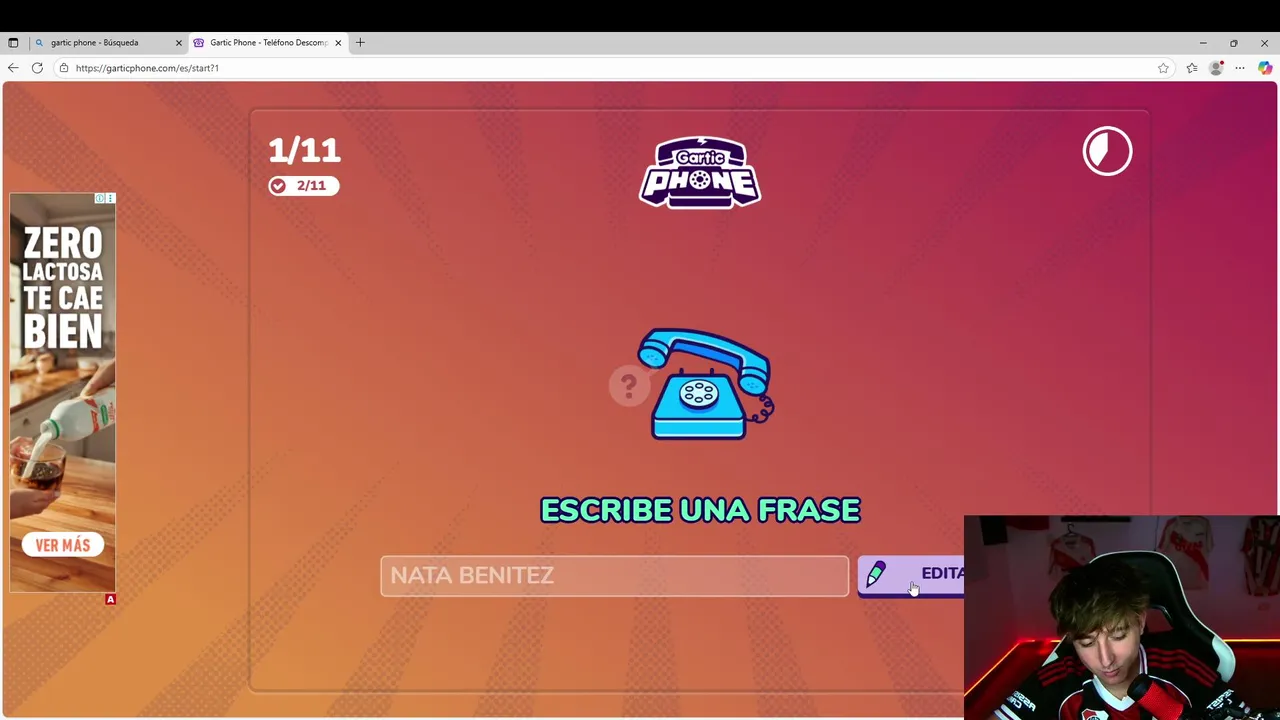Viewport: 1280px width, 720px height.
Task: Add this page to favorites star
Action: [x=1163, y=68]
